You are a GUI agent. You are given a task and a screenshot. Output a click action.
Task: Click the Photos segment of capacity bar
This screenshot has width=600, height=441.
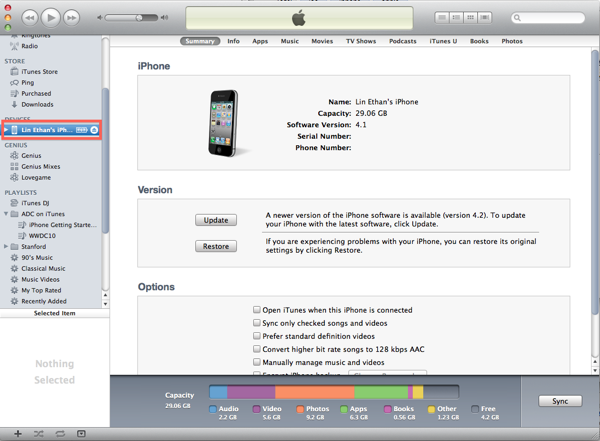click(x=315, y=392)
